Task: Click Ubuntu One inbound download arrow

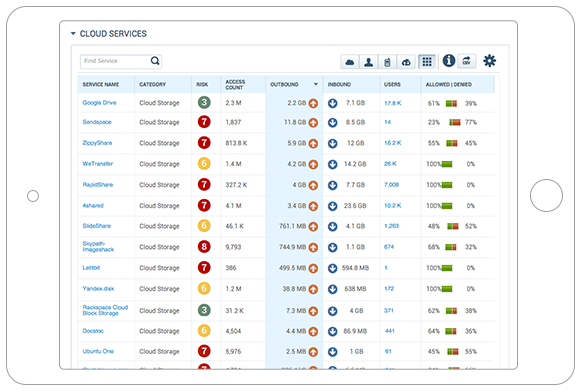Action: click(x=332, y=352)
